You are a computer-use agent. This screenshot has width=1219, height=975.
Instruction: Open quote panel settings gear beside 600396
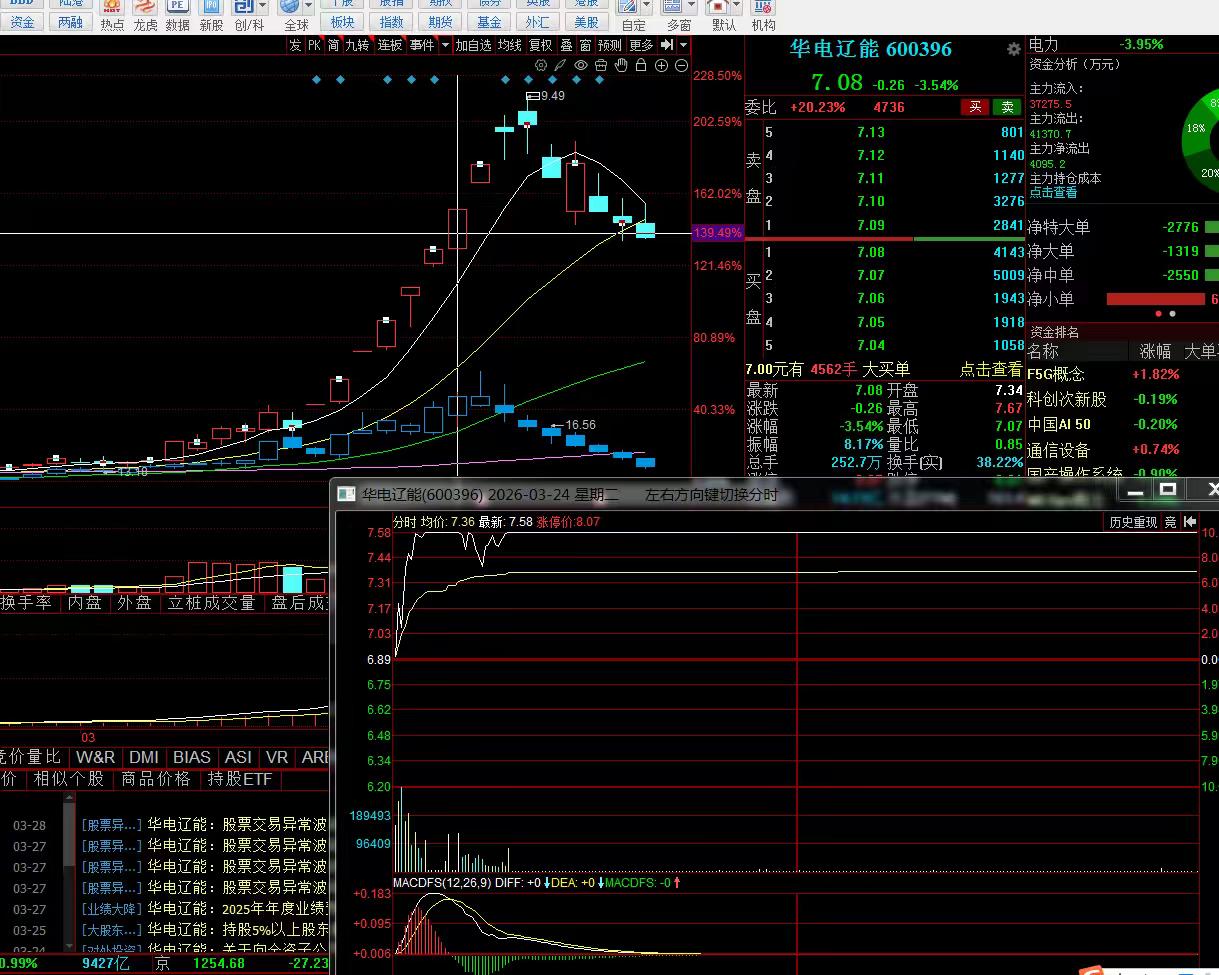(1014, 49)
